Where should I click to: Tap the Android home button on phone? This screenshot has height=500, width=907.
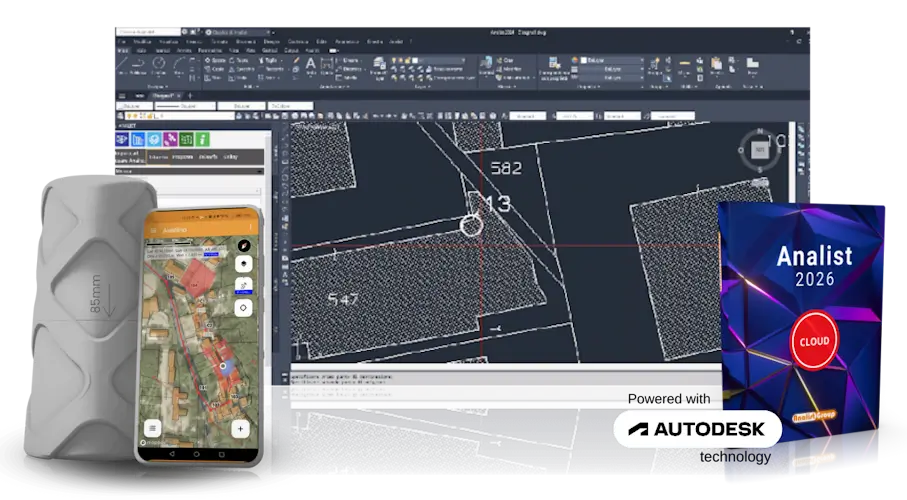(196, 454)
